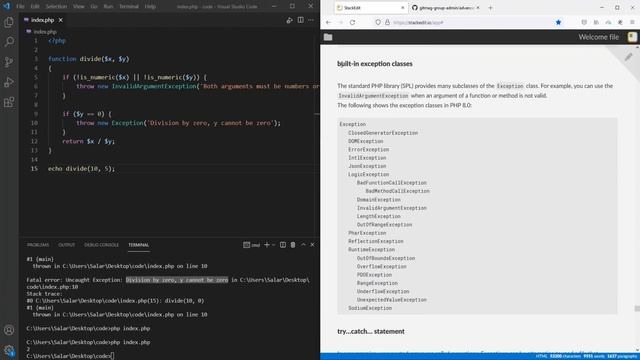The image size is (640, 360).
Task: Open the Source Control view in activity bar
Action: (x=9, y=62)
